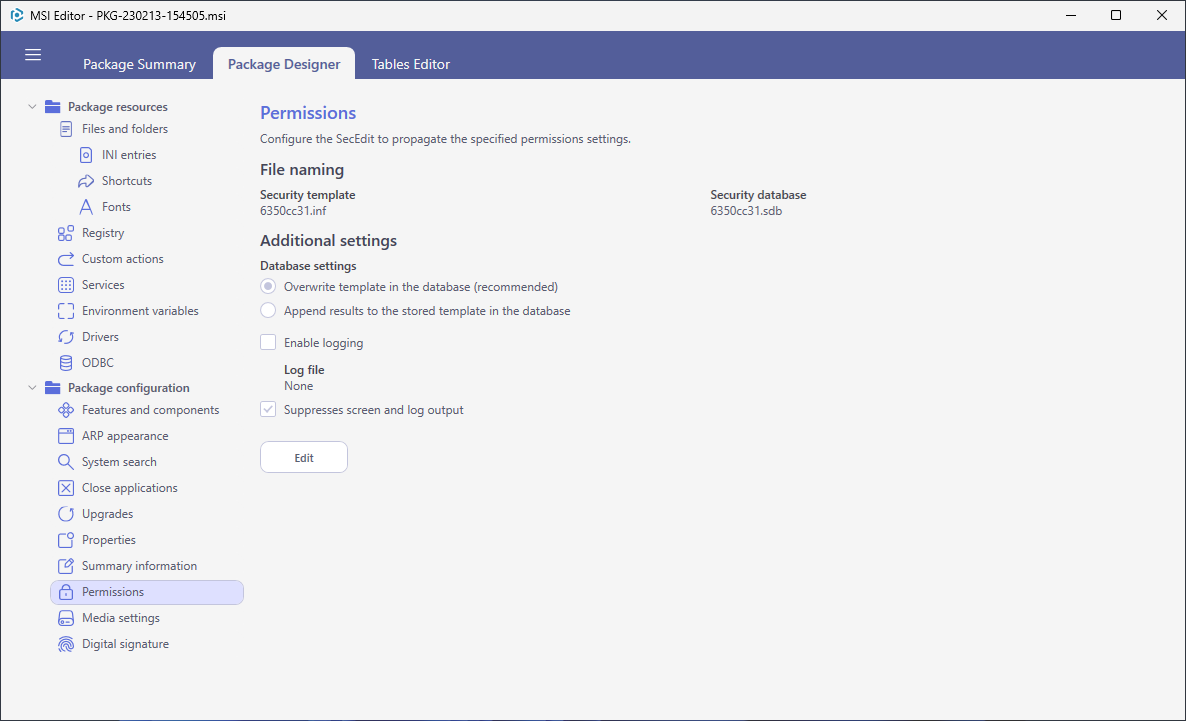Open Close applications section
Image resolution: width=1186 pixels, height=721 pixels.
point(129,488)
